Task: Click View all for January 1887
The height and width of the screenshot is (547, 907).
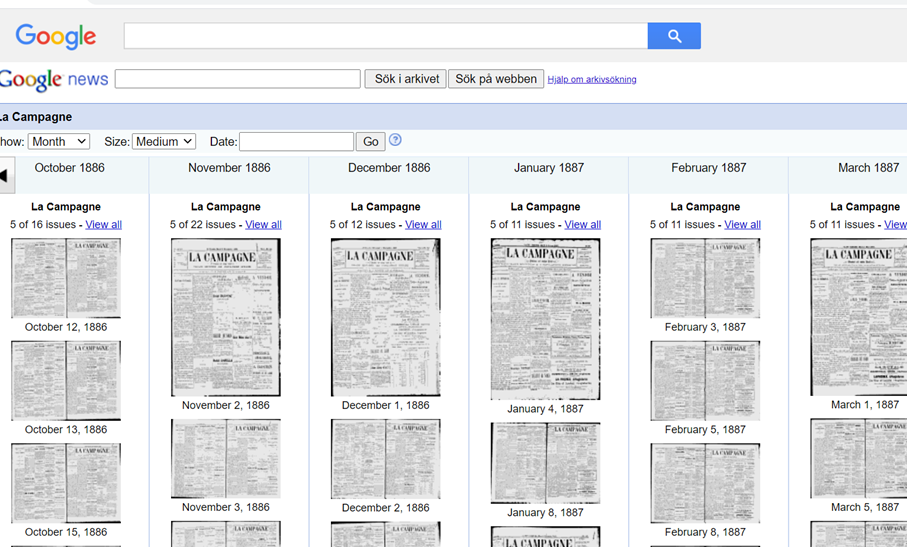Action: [x=582, y=224]
